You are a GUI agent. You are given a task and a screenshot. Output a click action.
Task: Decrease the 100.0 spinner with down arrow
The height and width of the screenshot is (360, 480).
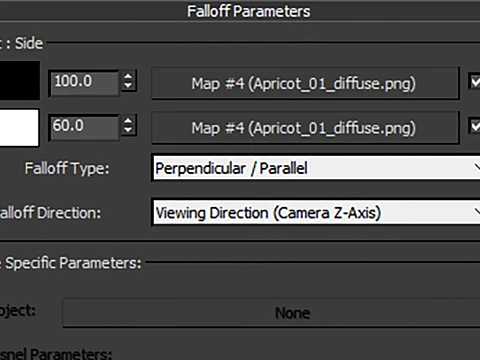pyautogui.click(x=128, y=86)
